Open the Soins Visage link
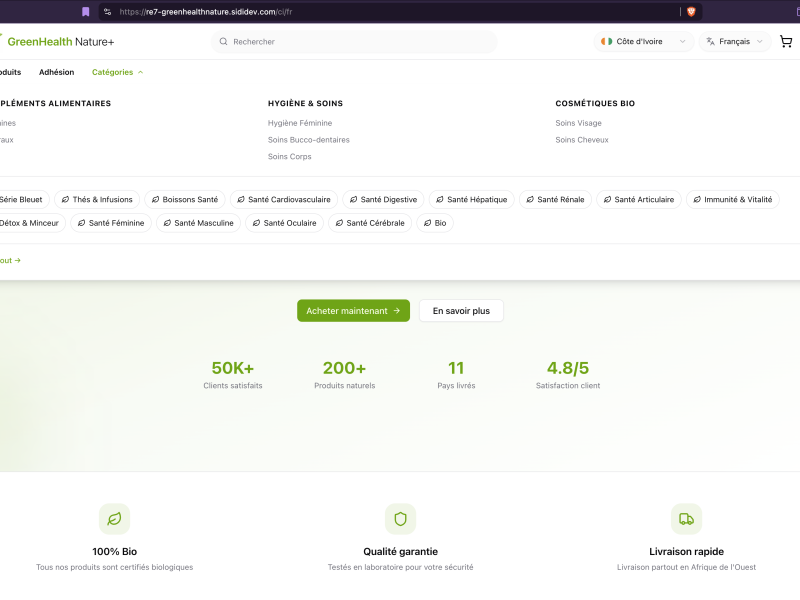Viewport: 800px width, 600px height. coord(578,123)
